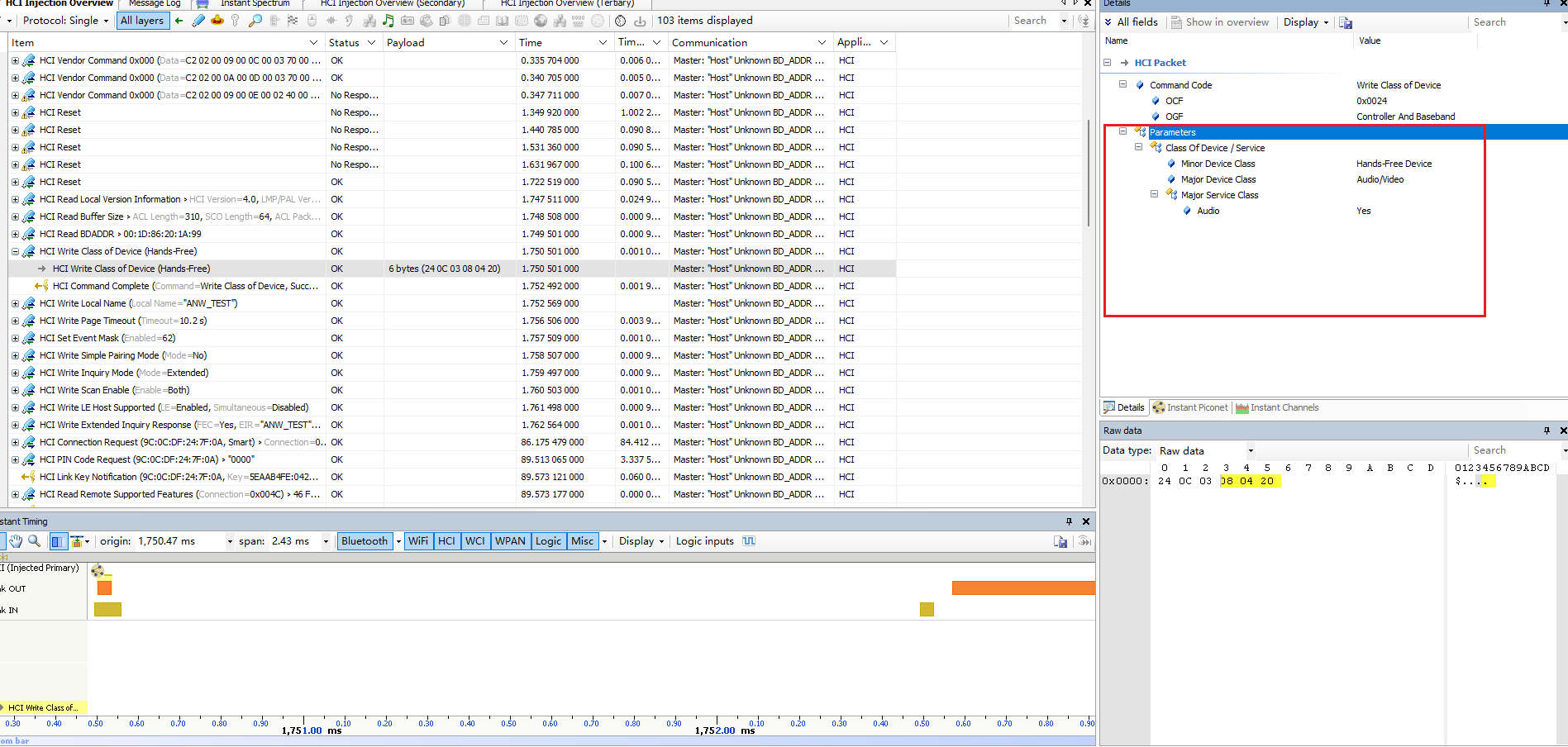1568x747 pixels.
Task: Click the checkered flag icon
Action: pos(293,21)
